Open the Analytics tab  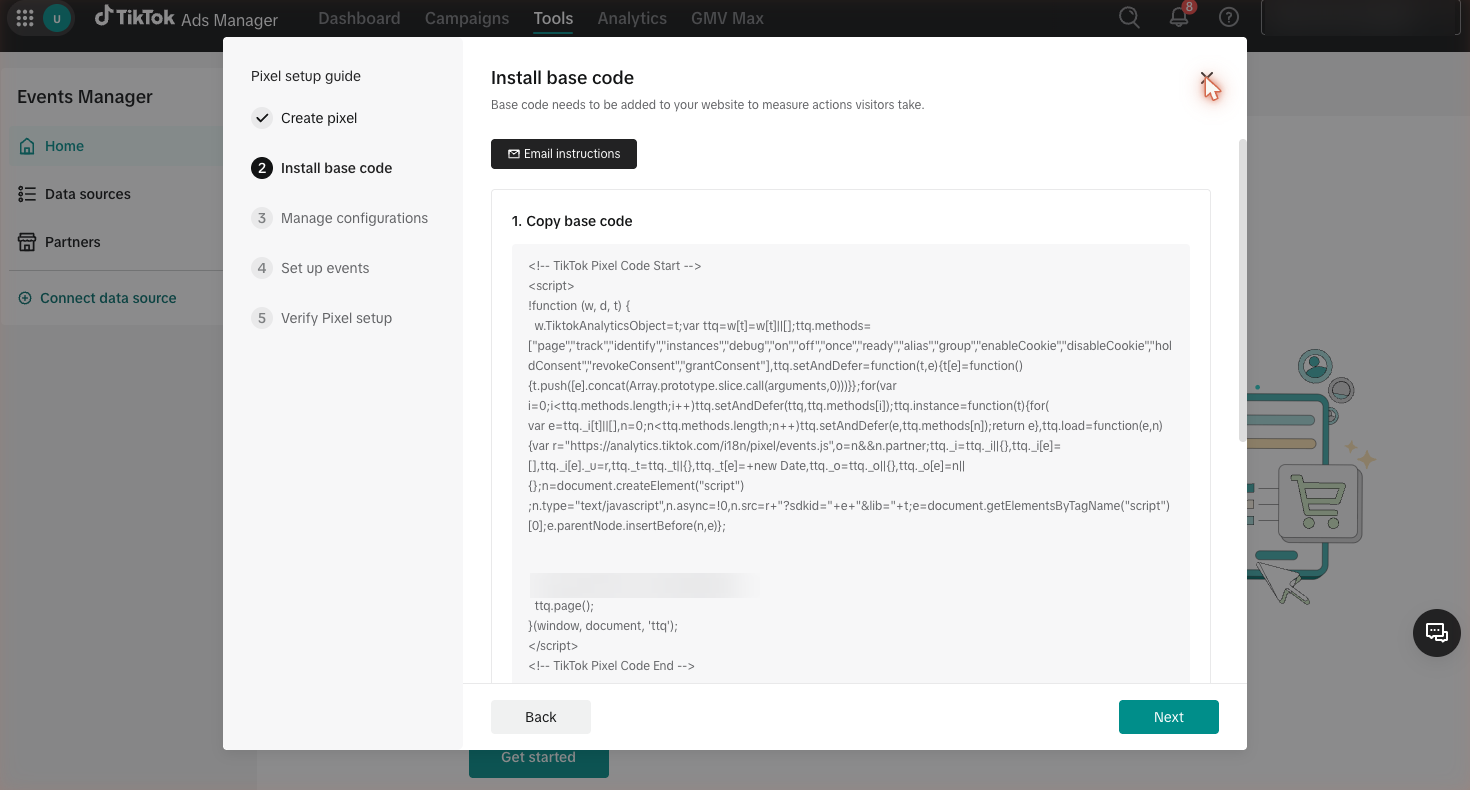(632, 18)
